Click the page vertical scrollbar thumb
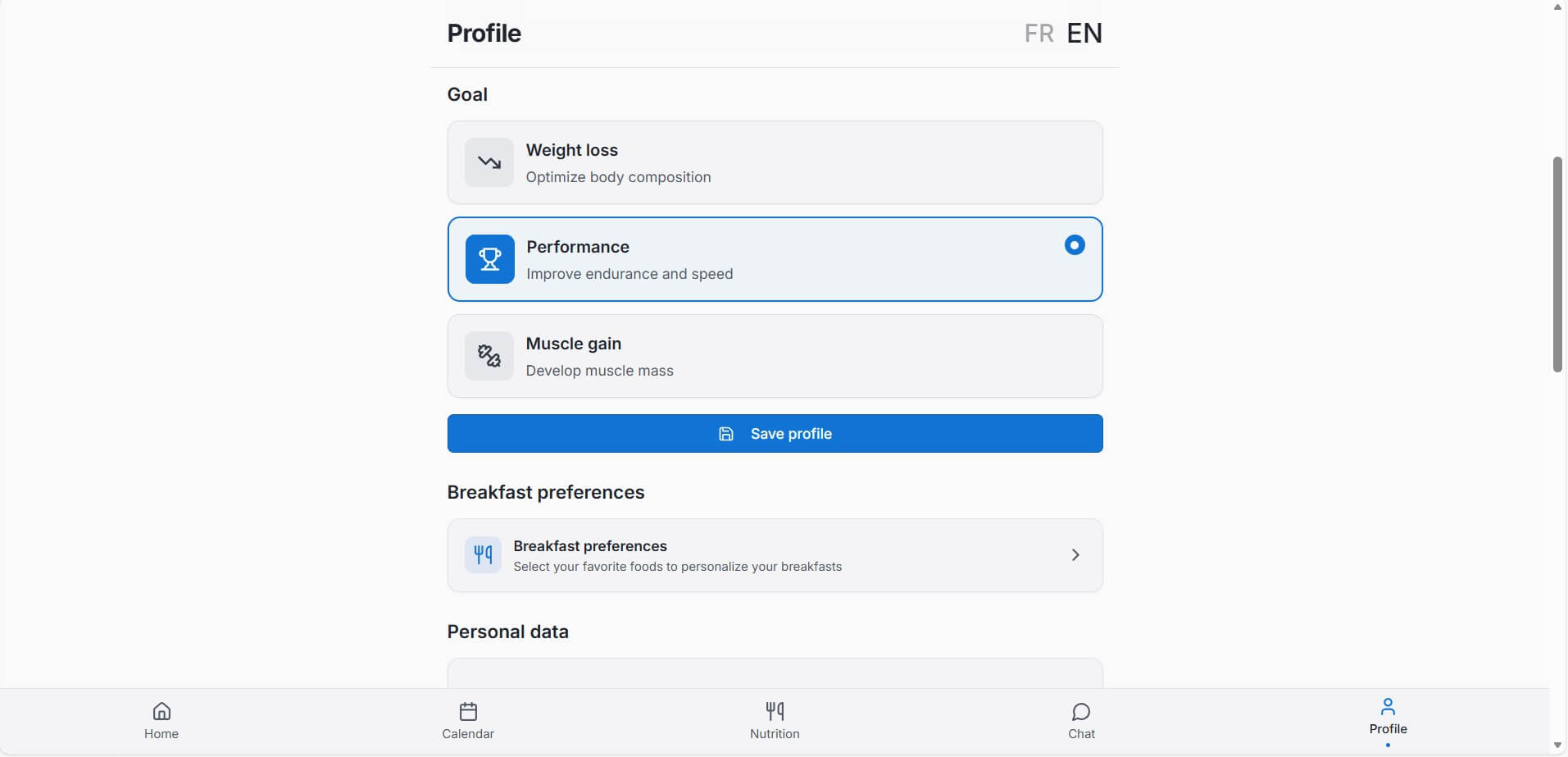 [1557, 264]
